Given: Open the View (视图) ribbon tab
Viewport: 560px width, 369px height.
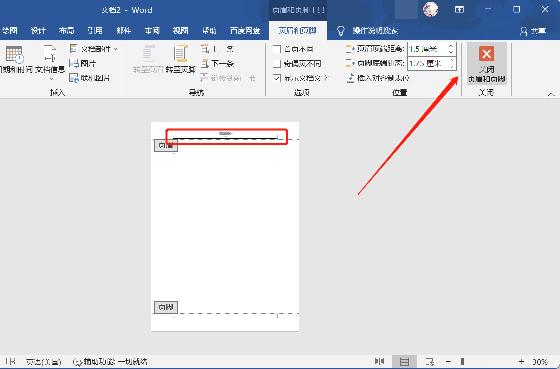Looking at the screenshot, I should point(180,31).
